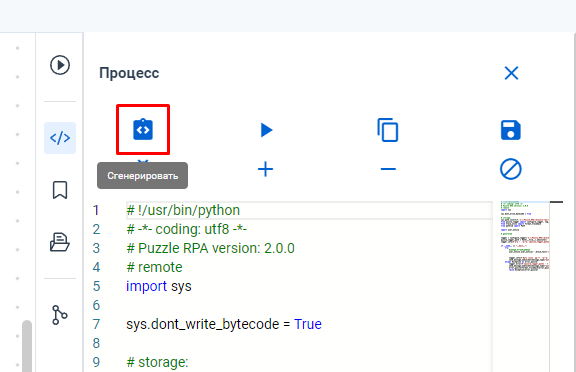Screen dimensions: 576x372
Task: Click line number 6 in the gutter
Action: coord(96,305)
